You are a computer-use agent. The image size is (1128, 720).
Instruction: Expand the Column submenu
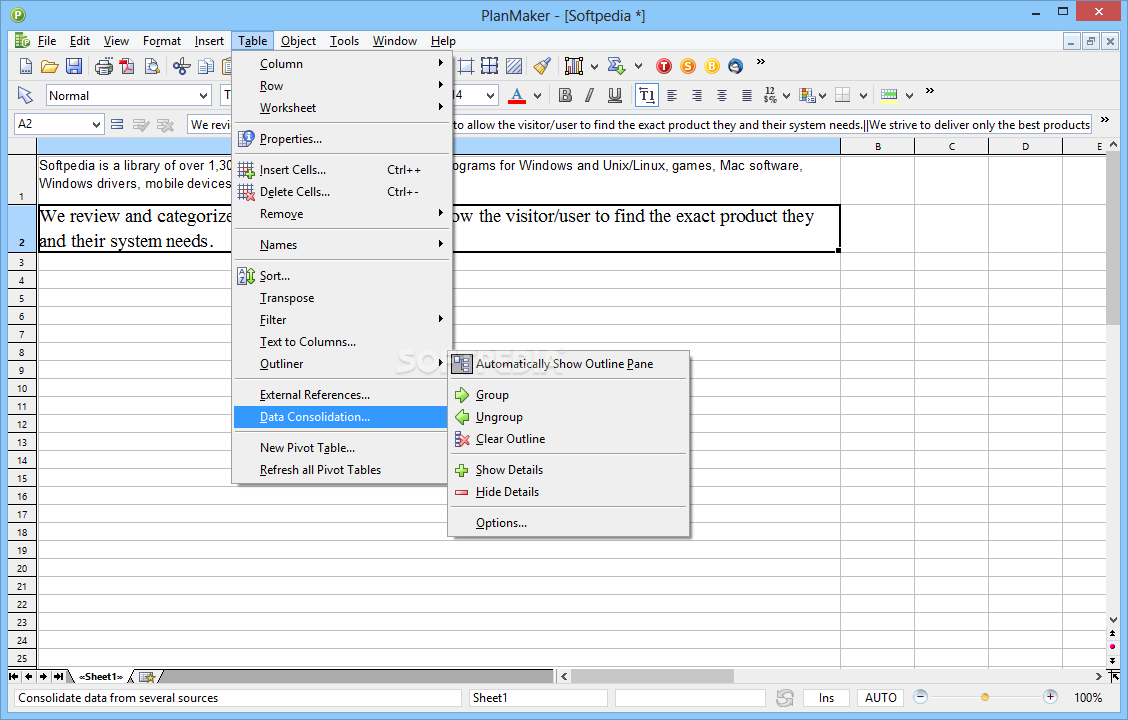point(342,63)
